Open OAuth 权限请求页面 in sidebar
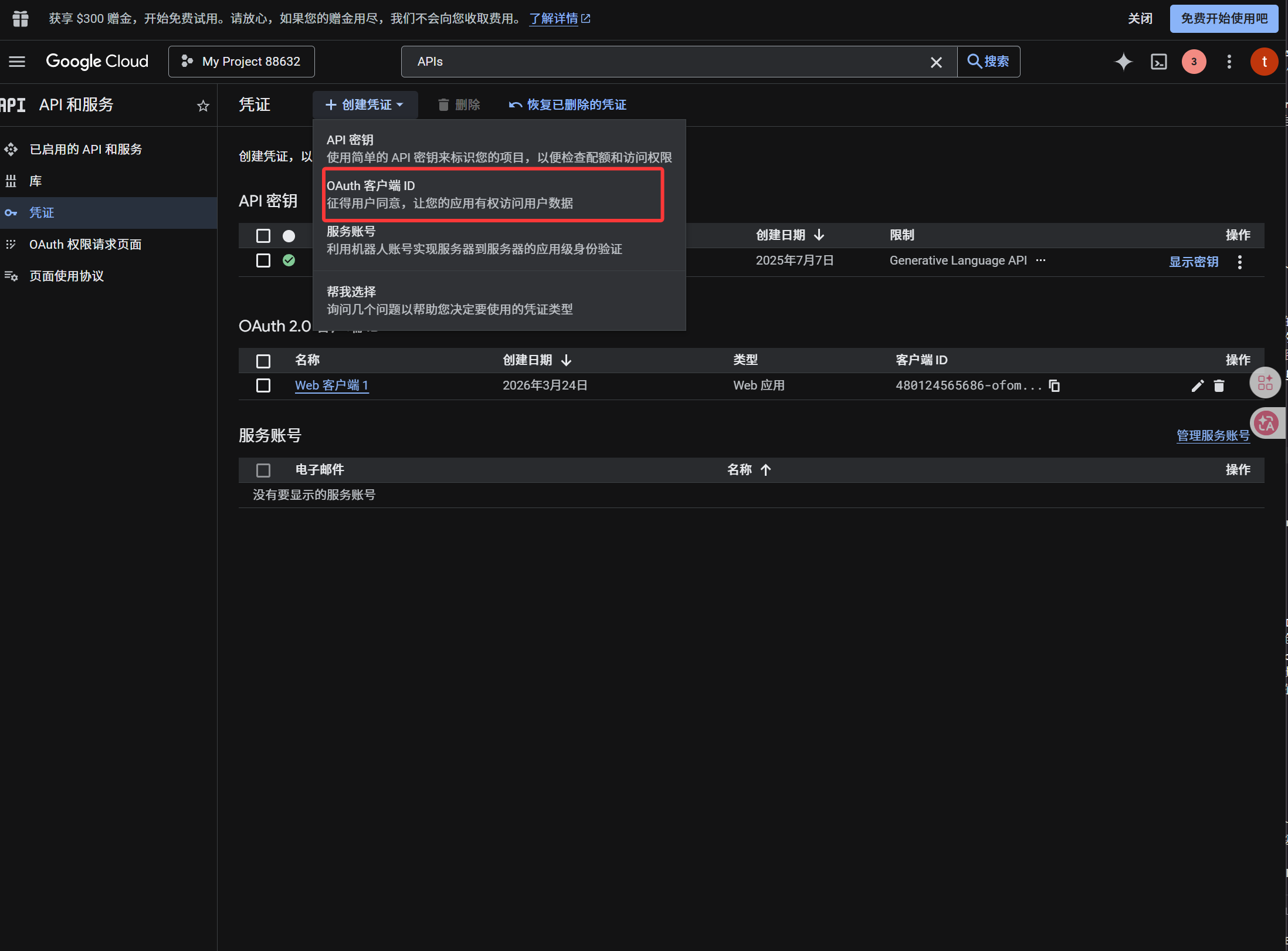 click(x=109, y=245)
